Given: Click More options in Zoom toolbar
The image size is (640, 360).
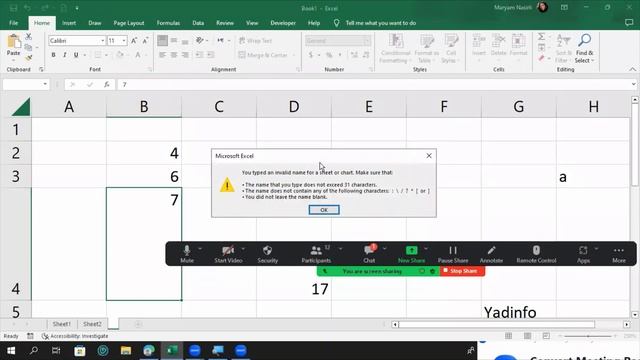Looking at the screenshot, I should pyautogui.click(x=619, y=254).
